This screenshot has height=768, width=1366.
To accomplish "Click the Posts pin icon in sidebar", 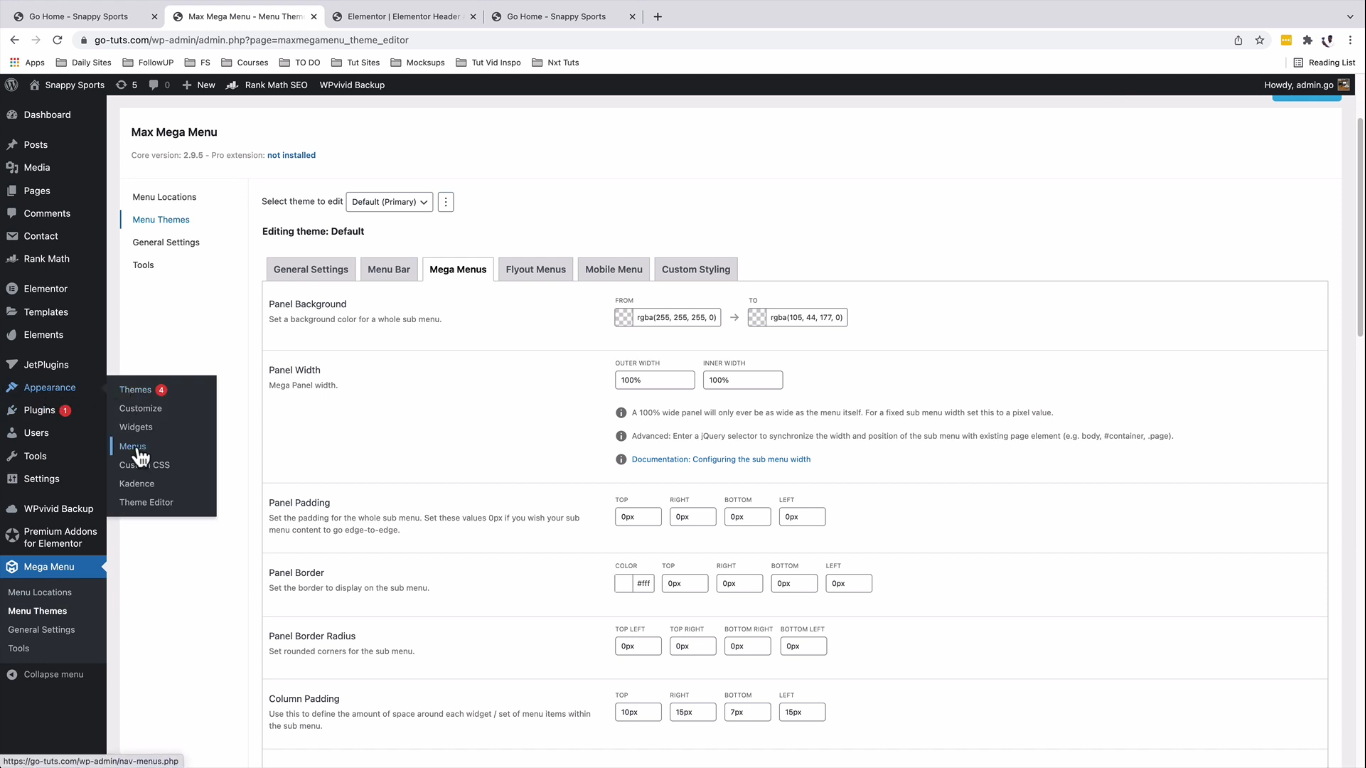I will point(12,145).
